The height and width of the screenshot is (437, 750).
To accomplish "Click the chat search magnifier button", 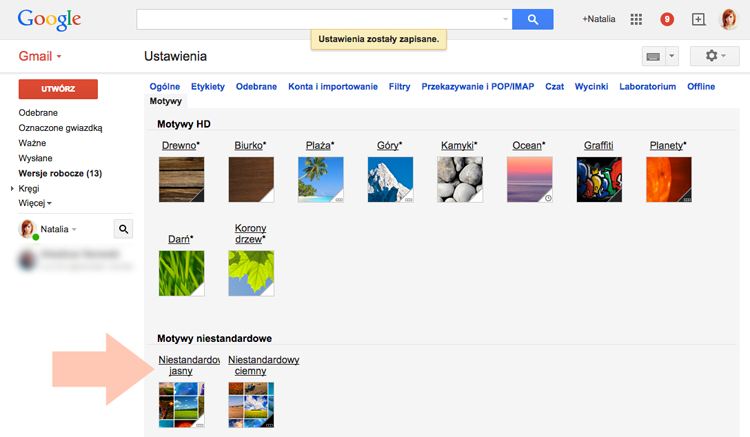I will (x=123, y=229).
